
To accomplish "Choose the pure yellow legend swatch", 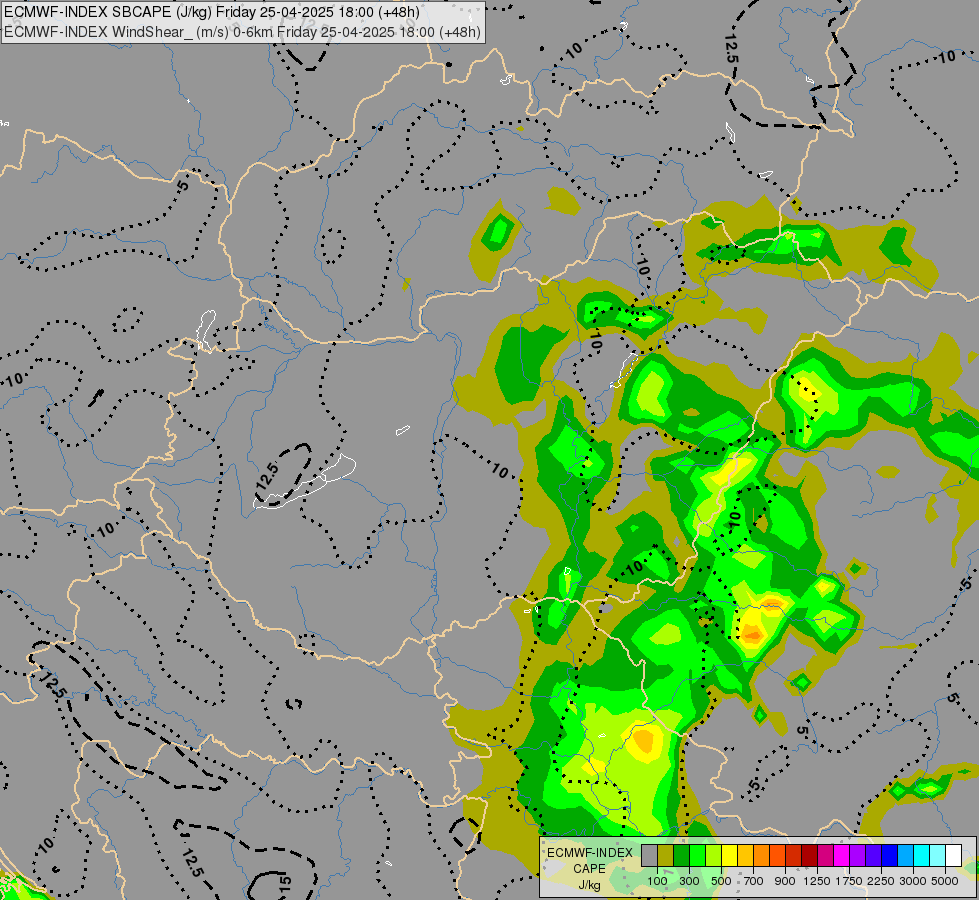I will 729,856.
